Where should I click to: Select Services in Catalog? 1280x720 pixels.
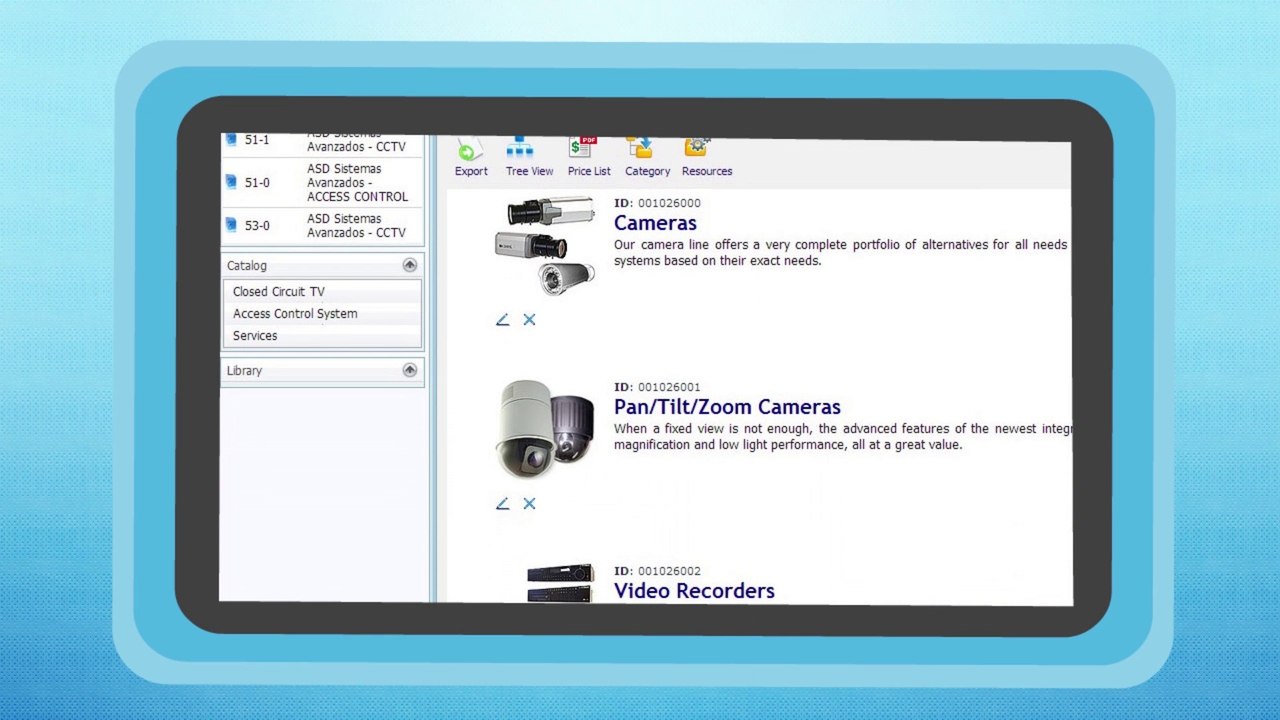point(255,336)
